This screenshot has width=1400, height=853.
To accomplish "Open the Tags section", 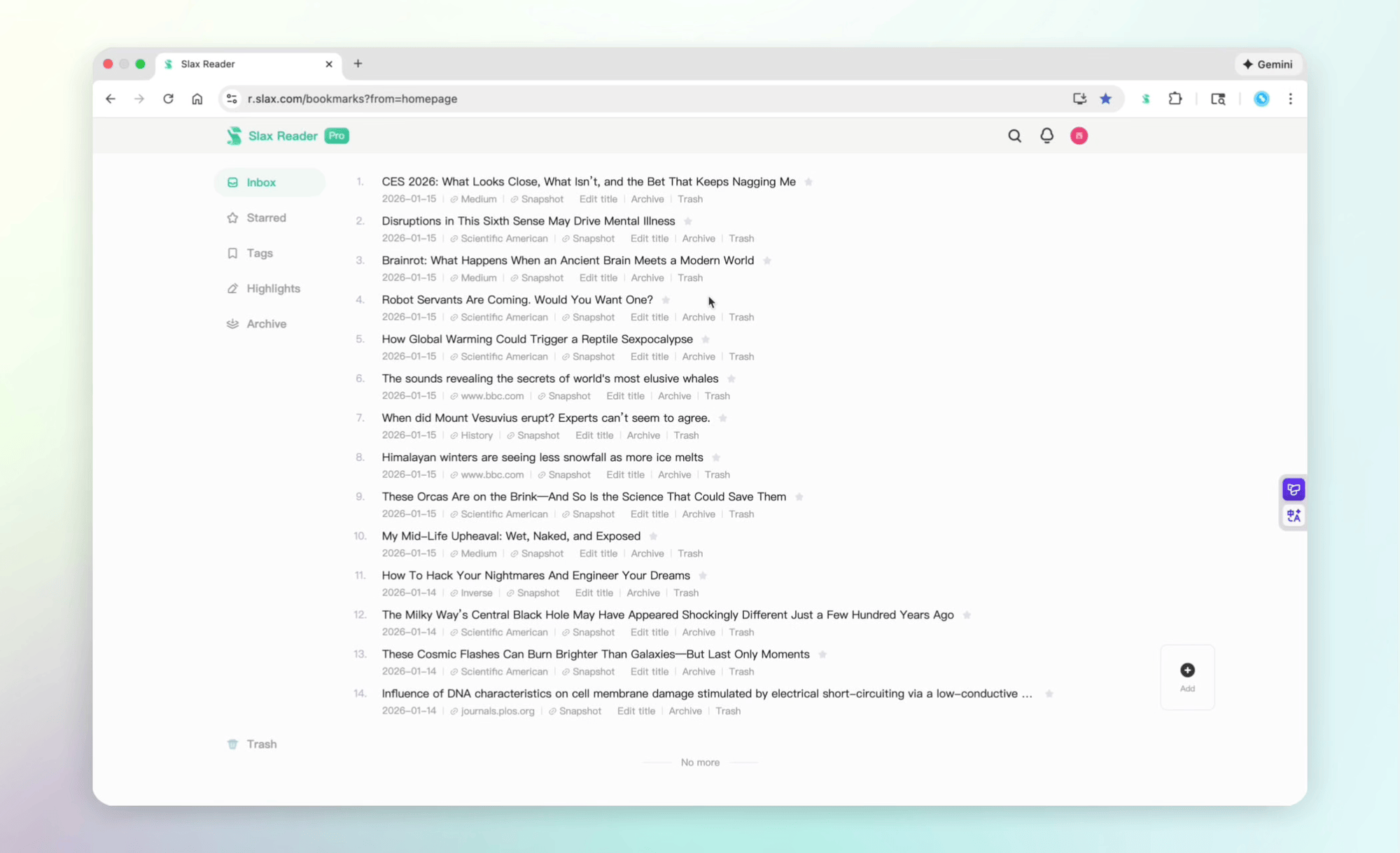I will pos(259,253).
